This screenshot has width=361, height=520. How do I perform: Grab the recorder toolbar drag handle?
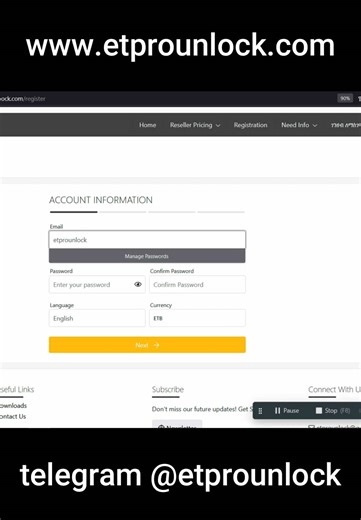(x=260, y=411)
